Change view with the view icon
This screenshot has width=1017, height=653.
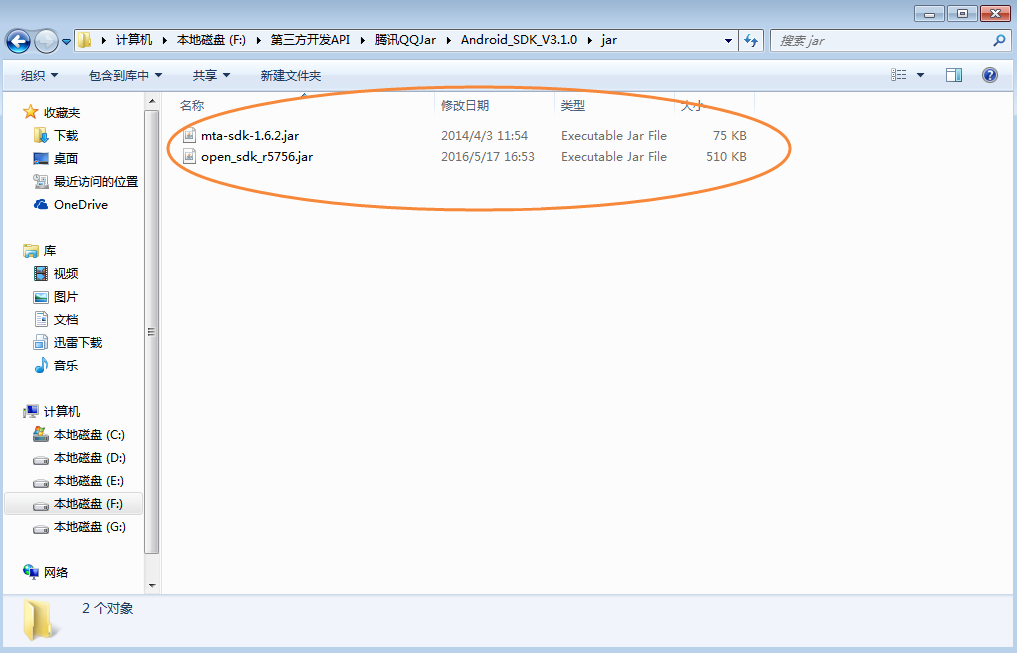coord(899,75)
